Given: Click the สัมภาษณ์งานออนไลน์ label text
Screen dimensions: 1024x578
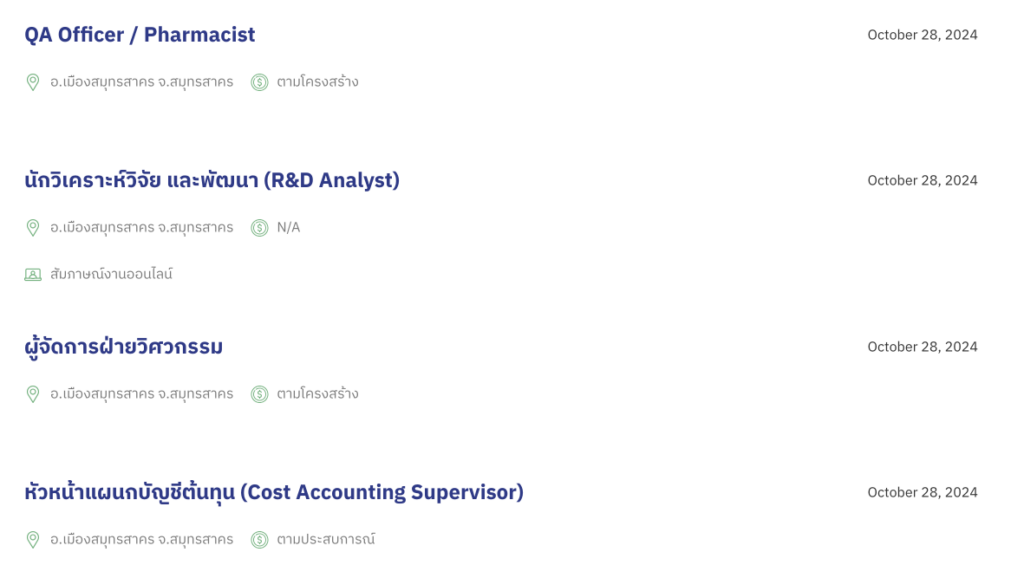Looking at the screenshot, I should [111, 274].
